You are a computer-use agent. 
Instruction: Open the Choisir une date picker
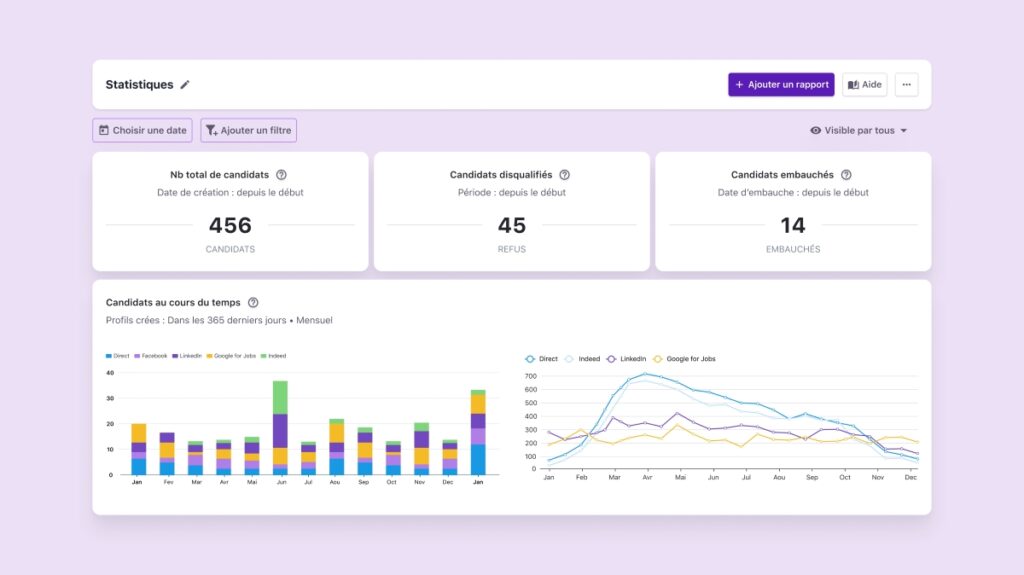click(142, 130)
